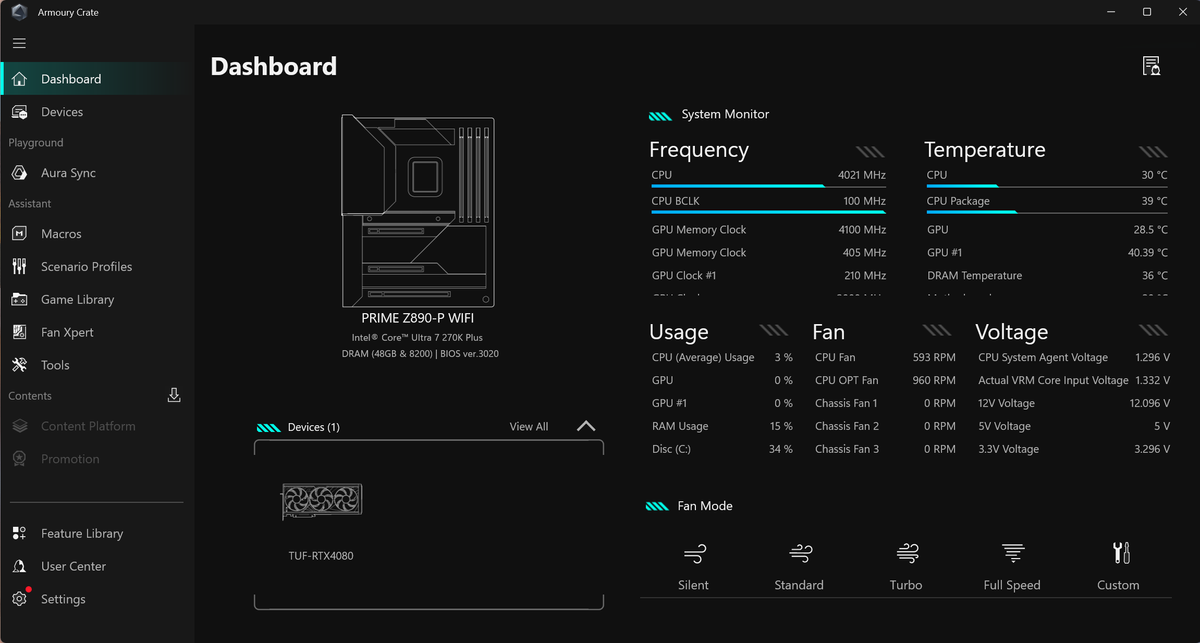Click the Voltage section header
The image size is (1200, 643).
1012,332
